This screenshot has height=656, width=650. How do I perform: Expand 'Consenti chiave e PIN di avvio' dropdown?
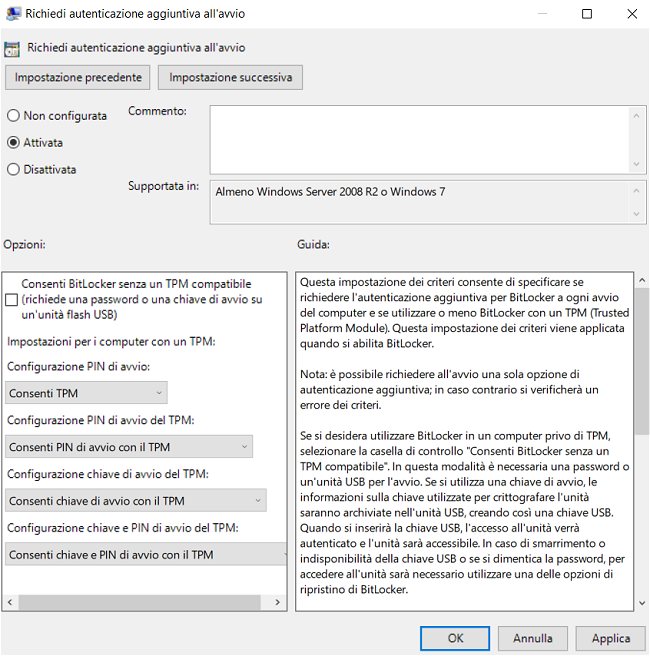(x=145, y=554)
